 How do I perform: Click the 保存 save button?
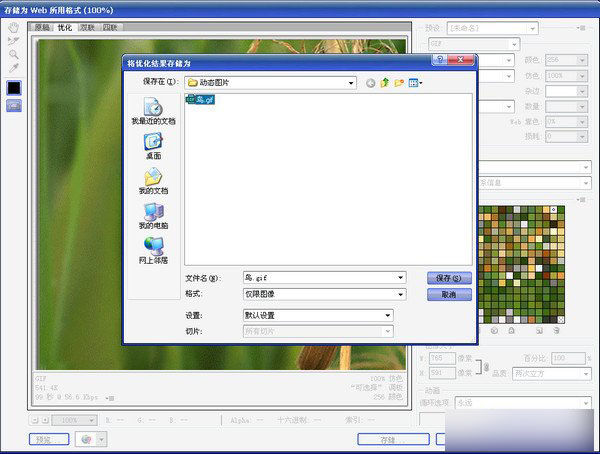pos(449,278)
